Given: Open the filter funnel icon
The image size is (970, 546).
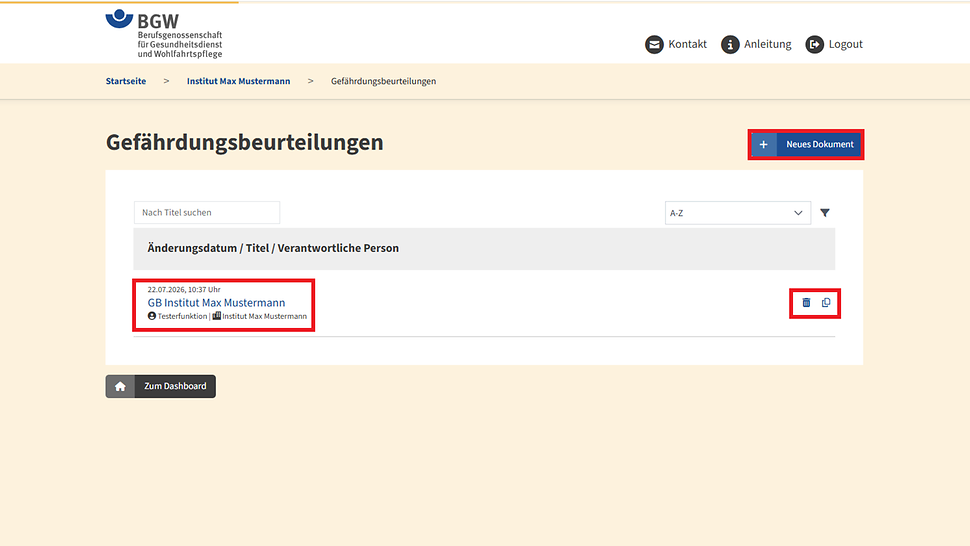Looking at the screenshot, I should [825, 213].
